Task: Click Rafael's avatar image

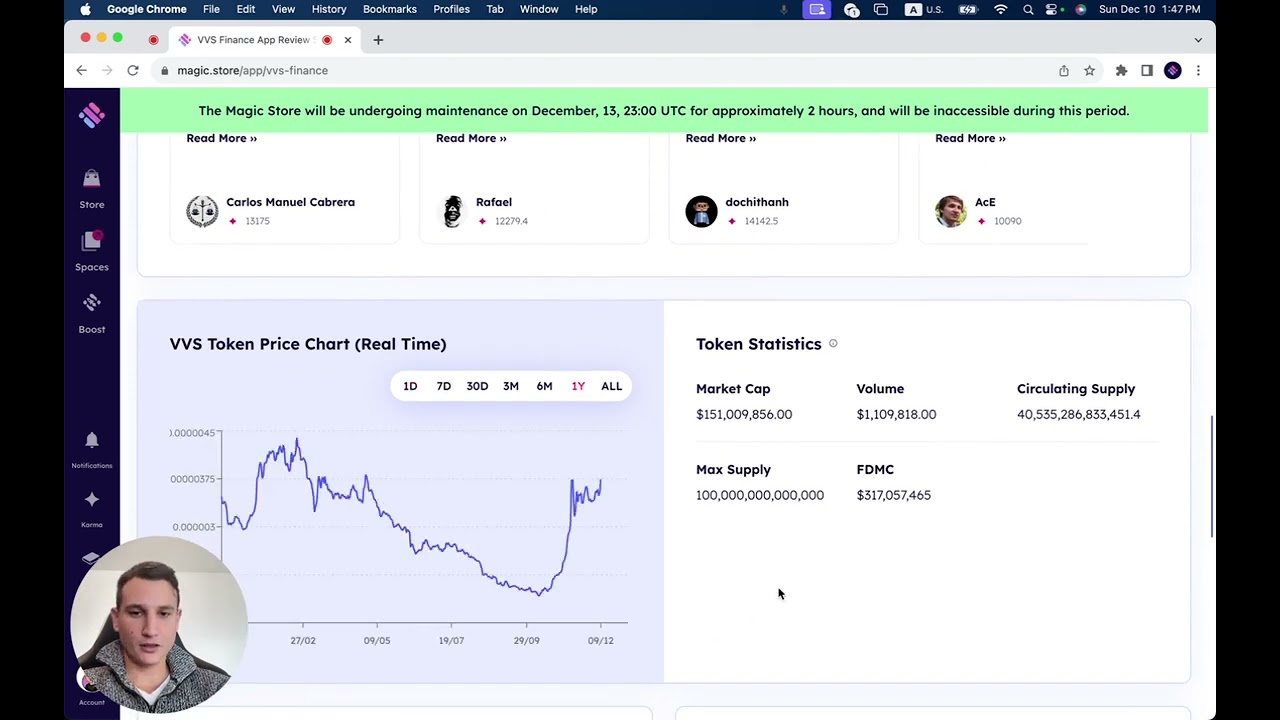Action: (452, 211)
